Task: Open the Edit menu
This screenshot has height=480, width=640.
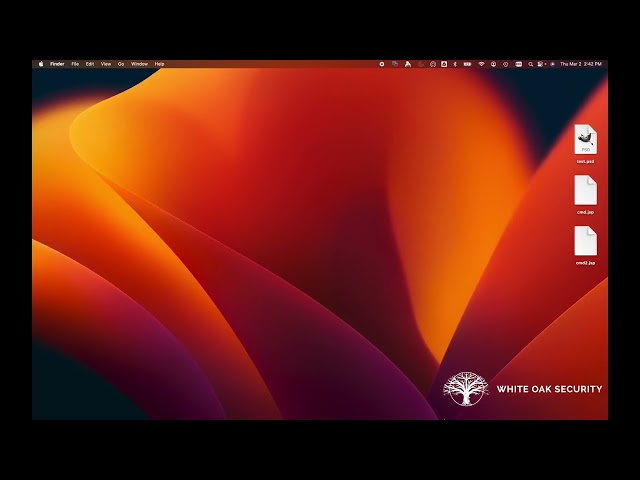Action: pos(90,64)
